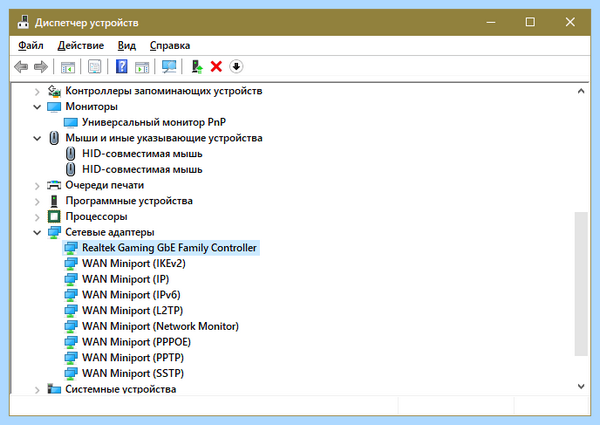Image resolution: width=600 pixels, height=425 pixels.
Task: Click the Back arrow toolbar icon
Action: tap(21, 67)
